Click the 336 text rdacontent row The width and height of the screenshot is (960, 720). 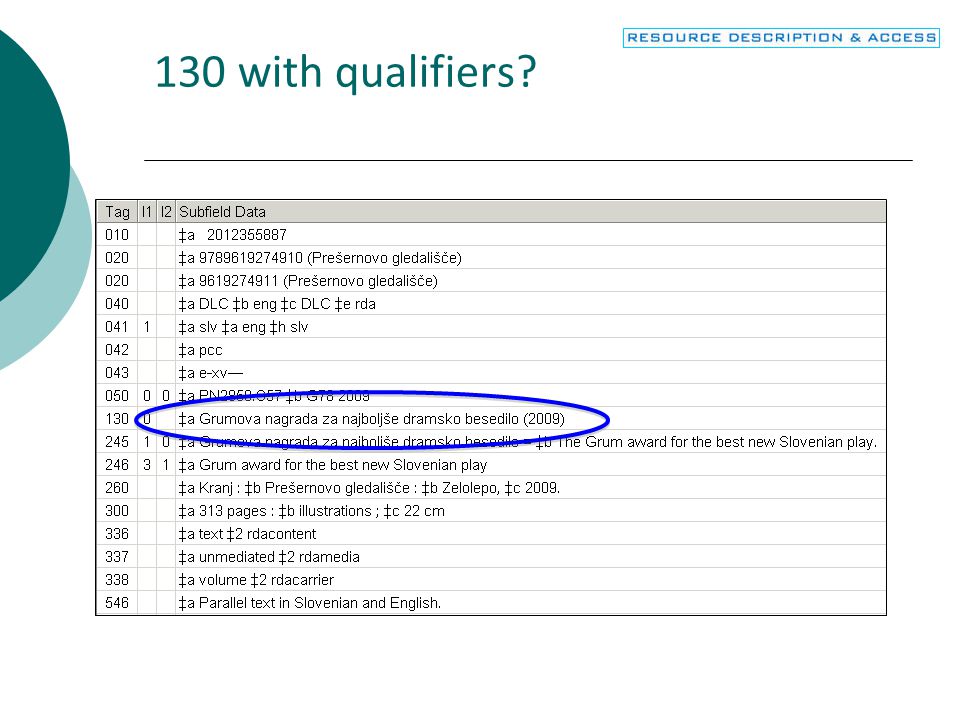491,534
